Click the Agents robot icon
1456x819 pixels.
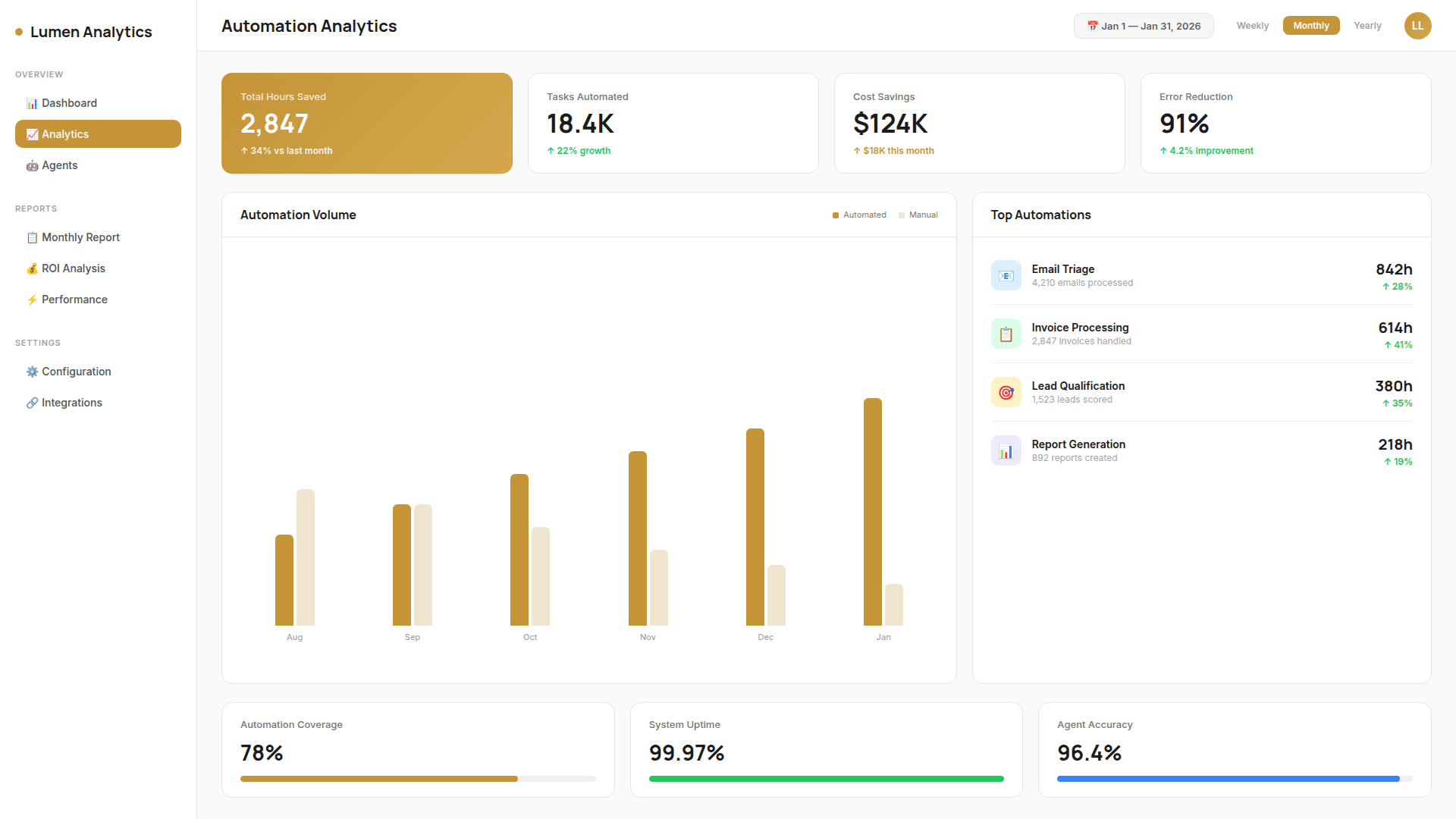click(x=33, y=165)
